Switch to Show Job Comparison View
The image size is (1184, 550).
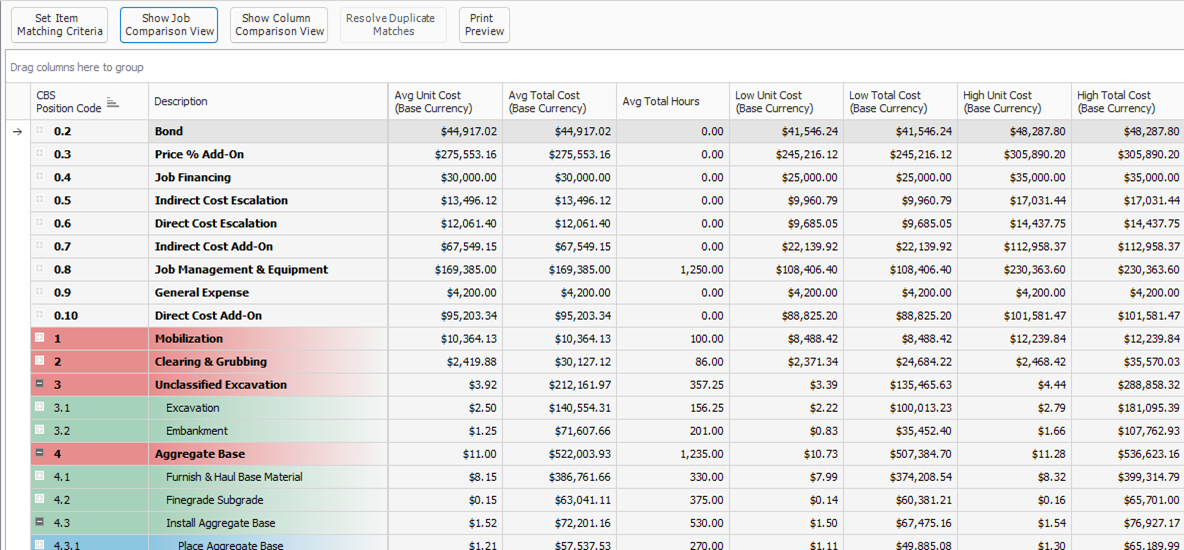point(169,25)
